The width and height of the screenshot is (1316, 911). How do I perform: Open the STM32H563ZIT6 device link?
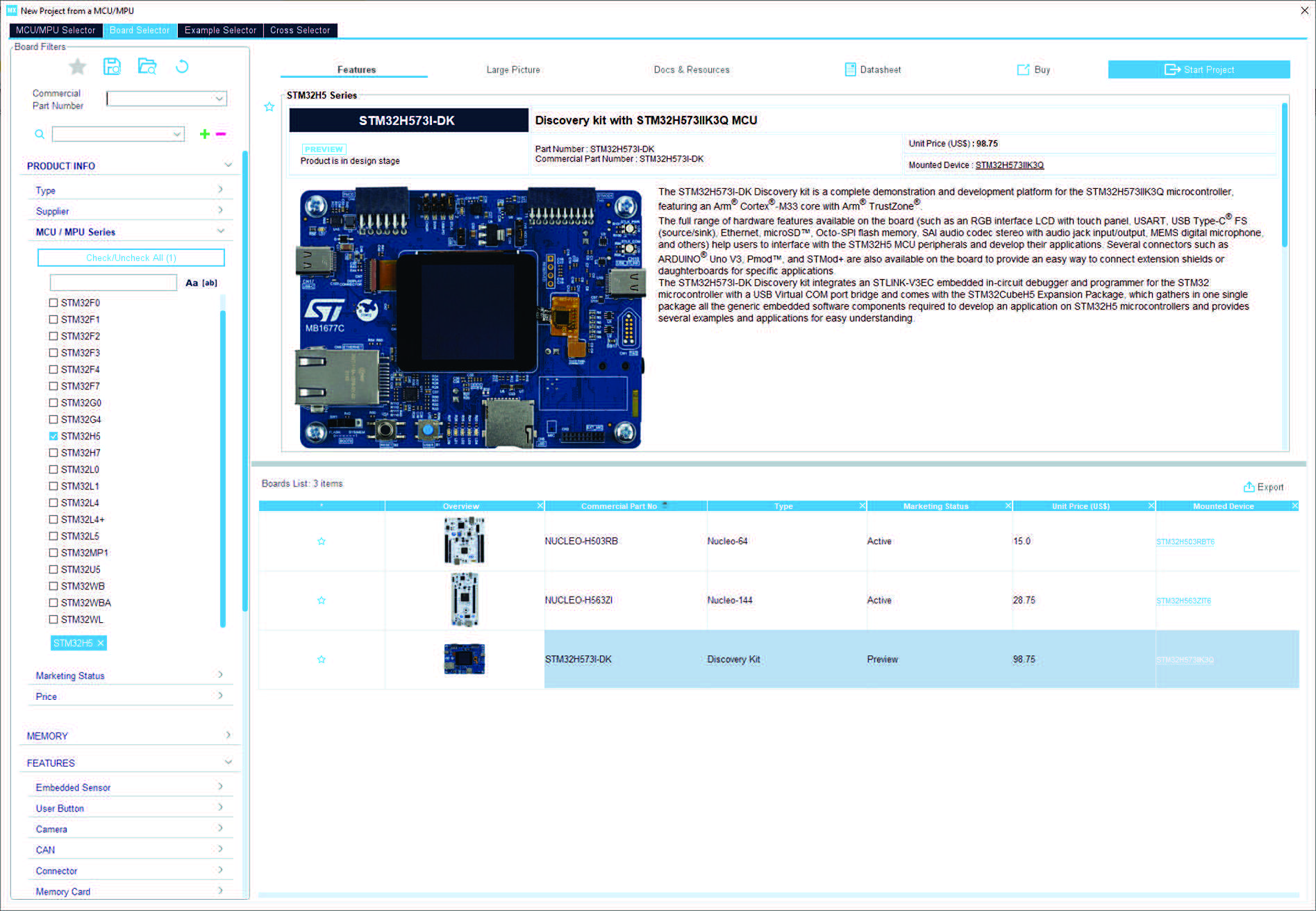click(1183, 601)
